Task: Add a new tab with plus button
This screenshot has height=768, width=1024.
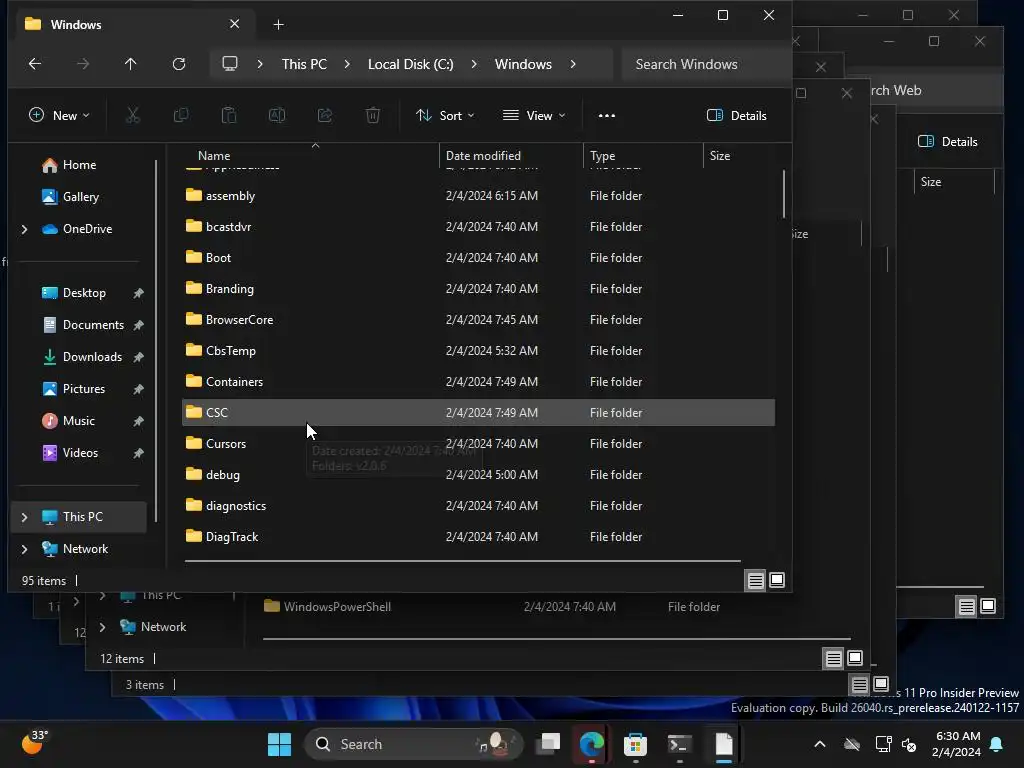Action: click(278, 25)
